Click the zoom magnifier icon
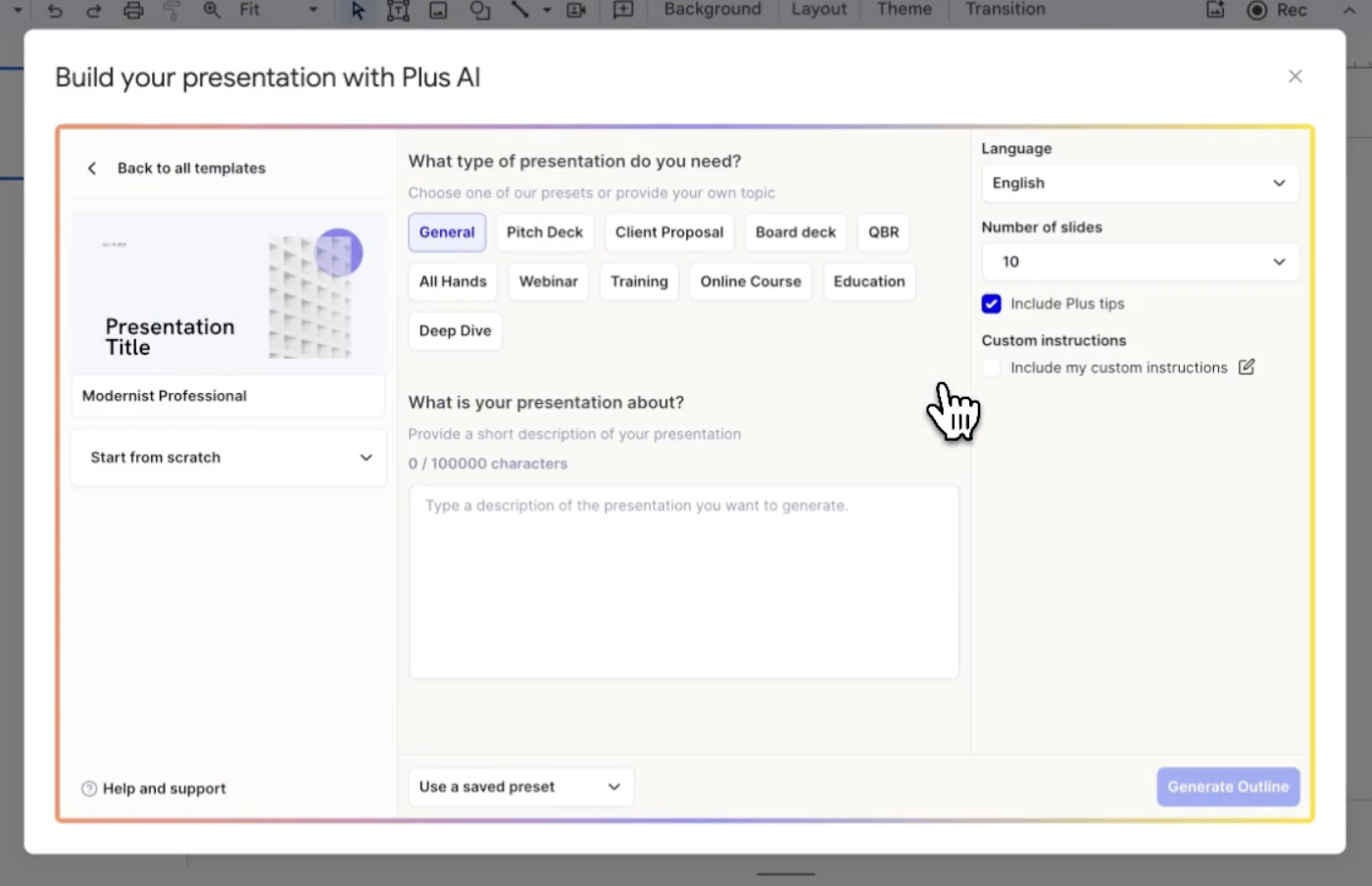Image resolution: width=1372 pixels, height=886 pixels. 212,11
